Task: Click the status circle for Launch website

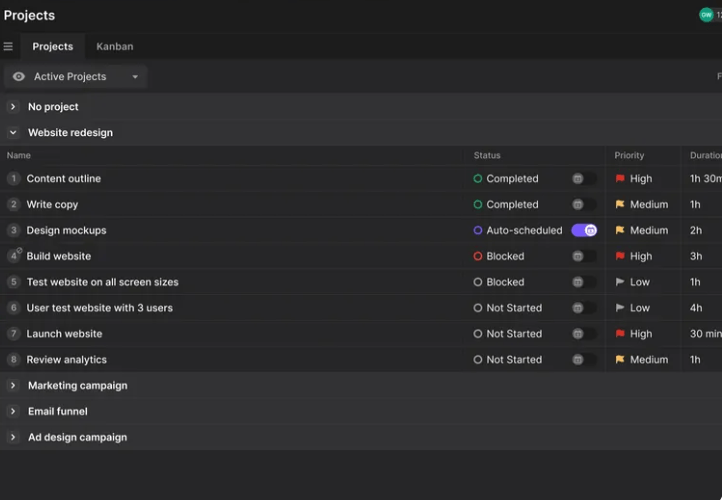Action: click(x=477, y=334)
